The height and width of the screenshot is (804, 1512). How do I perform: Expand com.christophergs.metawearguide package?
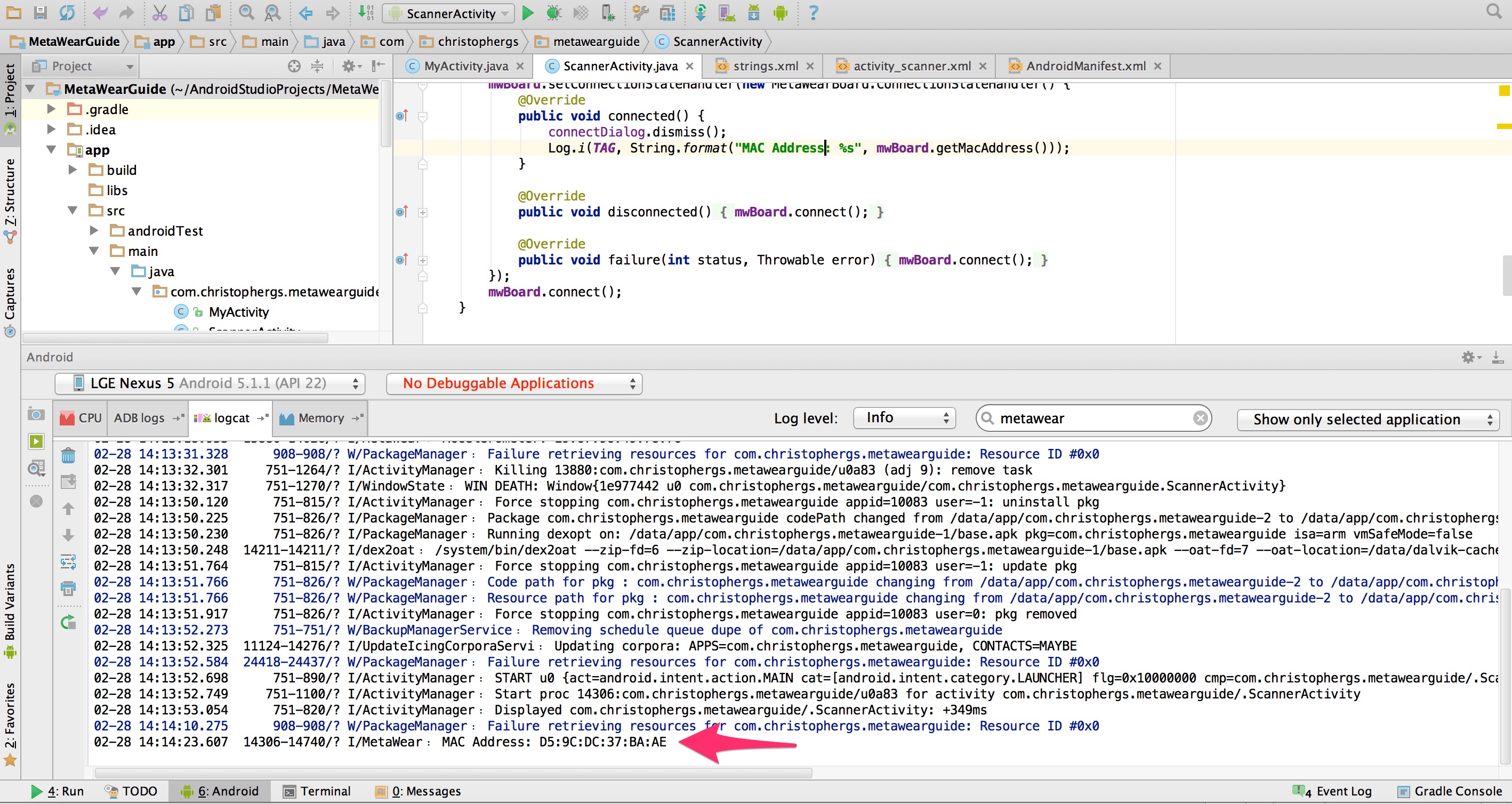(x=139, y=291)
